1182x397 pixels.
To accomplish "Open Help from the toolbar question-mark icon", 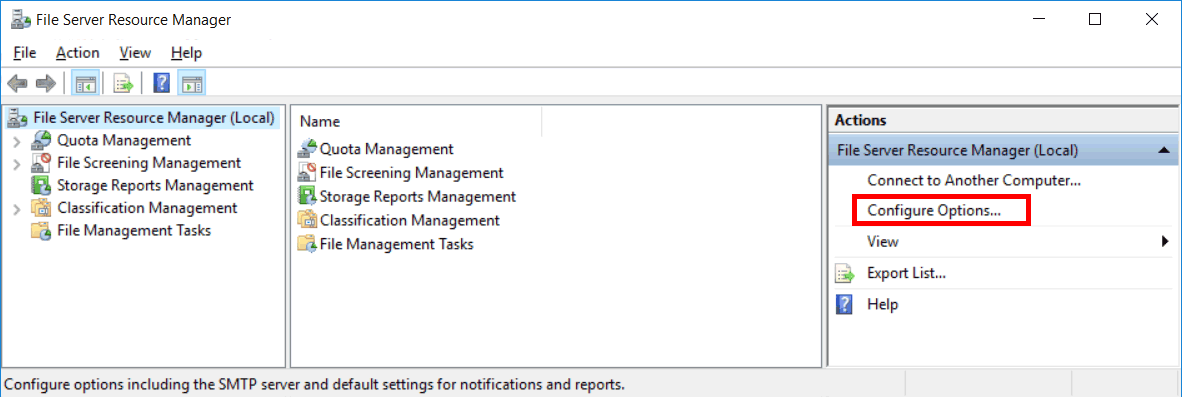I will [x=161, y=84].
